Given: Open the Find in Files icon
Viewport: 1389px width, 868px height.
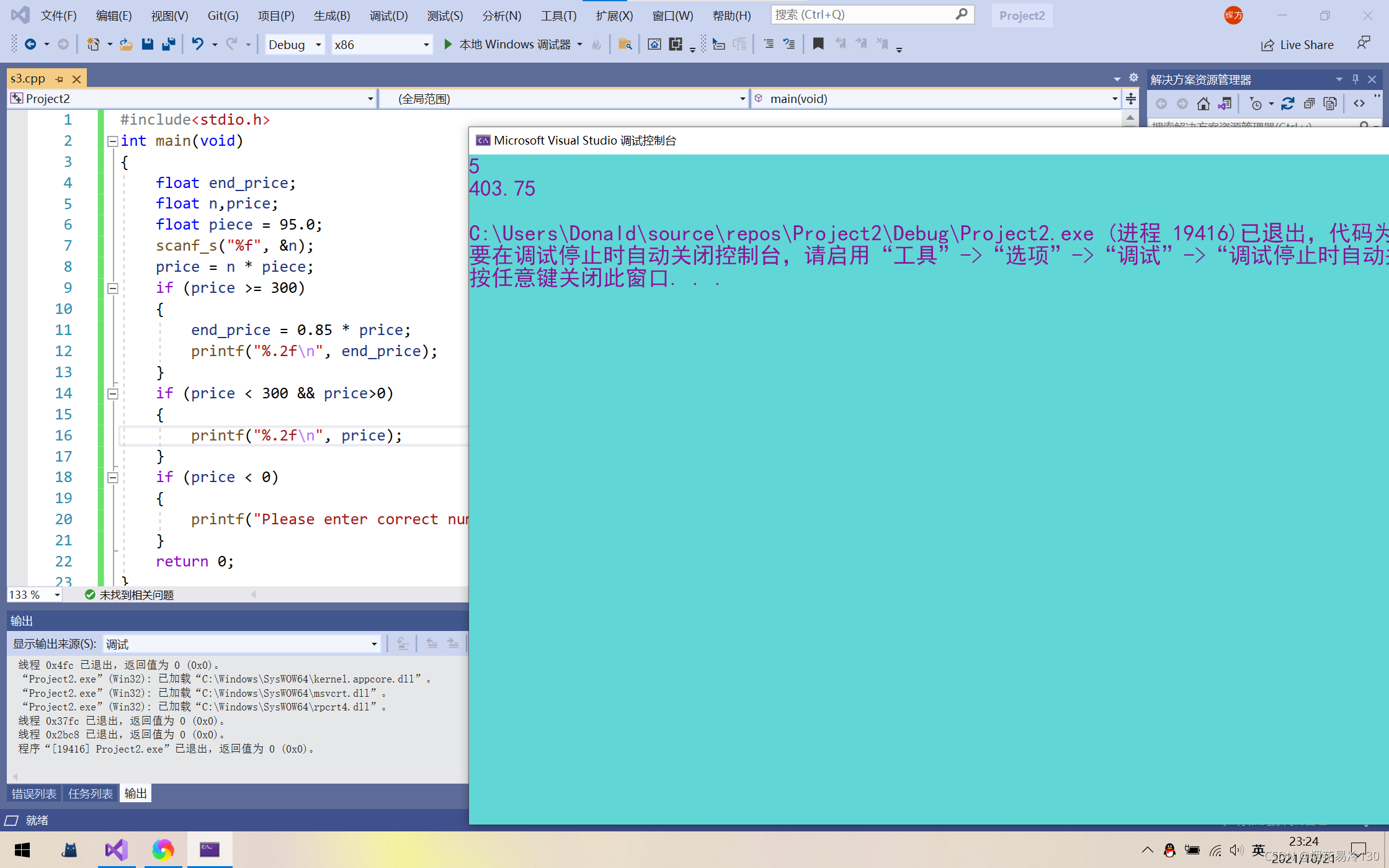Looking at the screenshot, I should pyautogui.click(x=625, y=44).
